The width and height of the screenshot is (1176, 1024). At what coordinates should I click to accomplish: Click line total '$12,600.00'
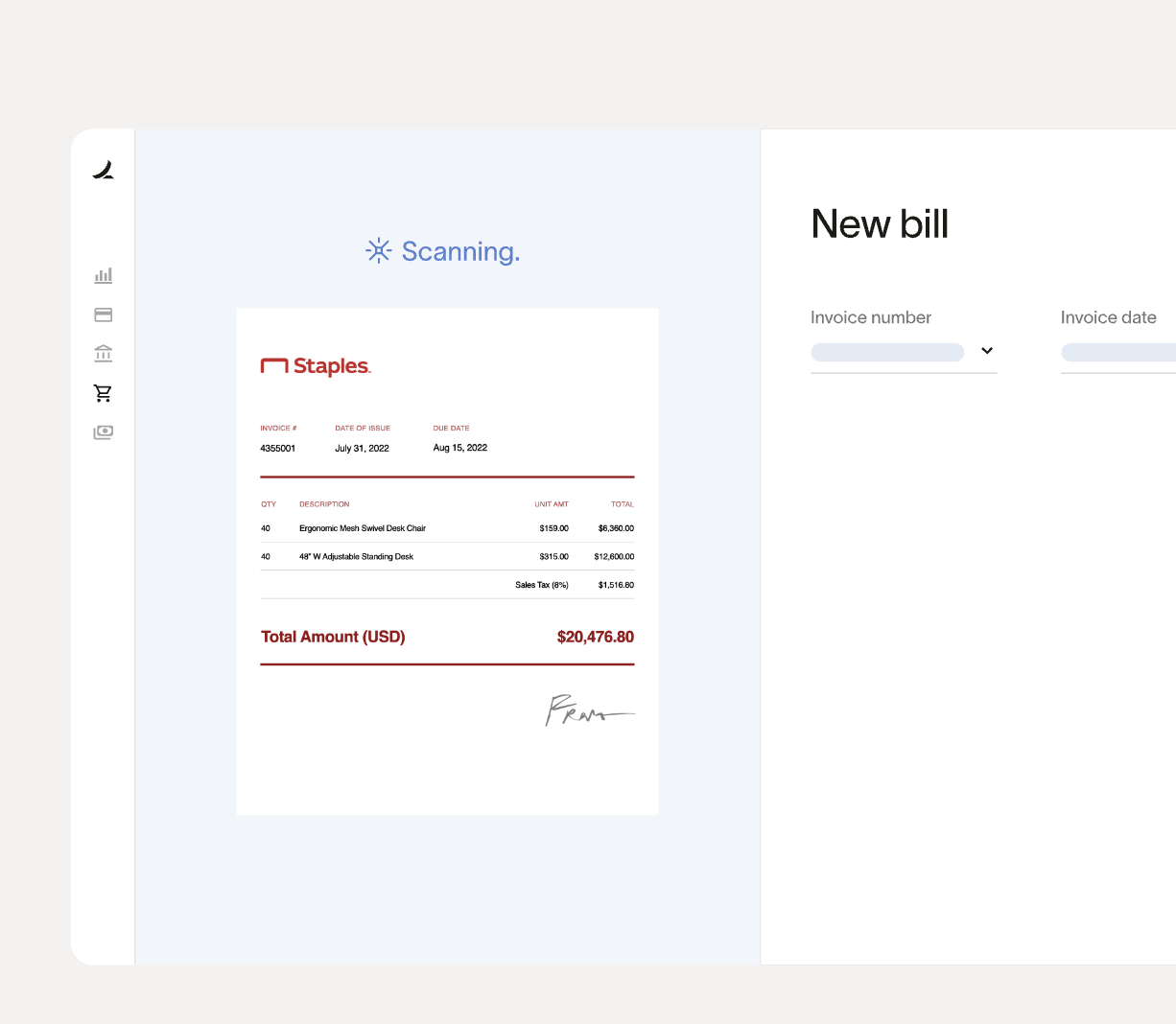pos(614,556)
